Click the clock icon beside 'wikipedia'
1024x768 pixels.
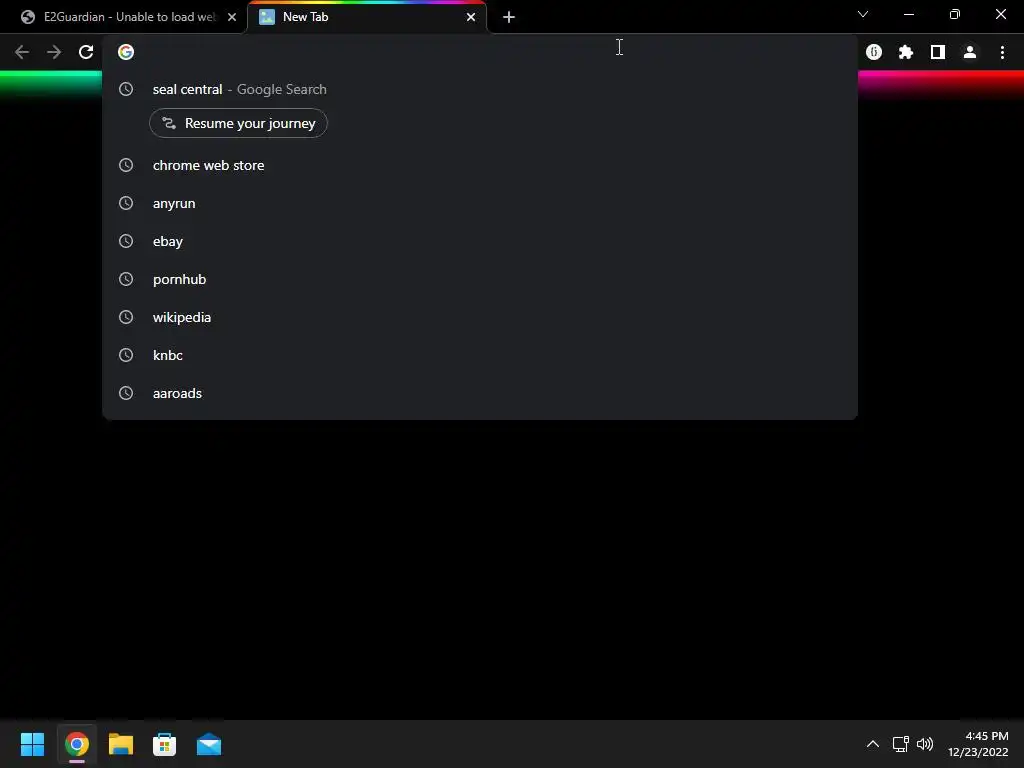pyautogui.click(x=126, y=317)
